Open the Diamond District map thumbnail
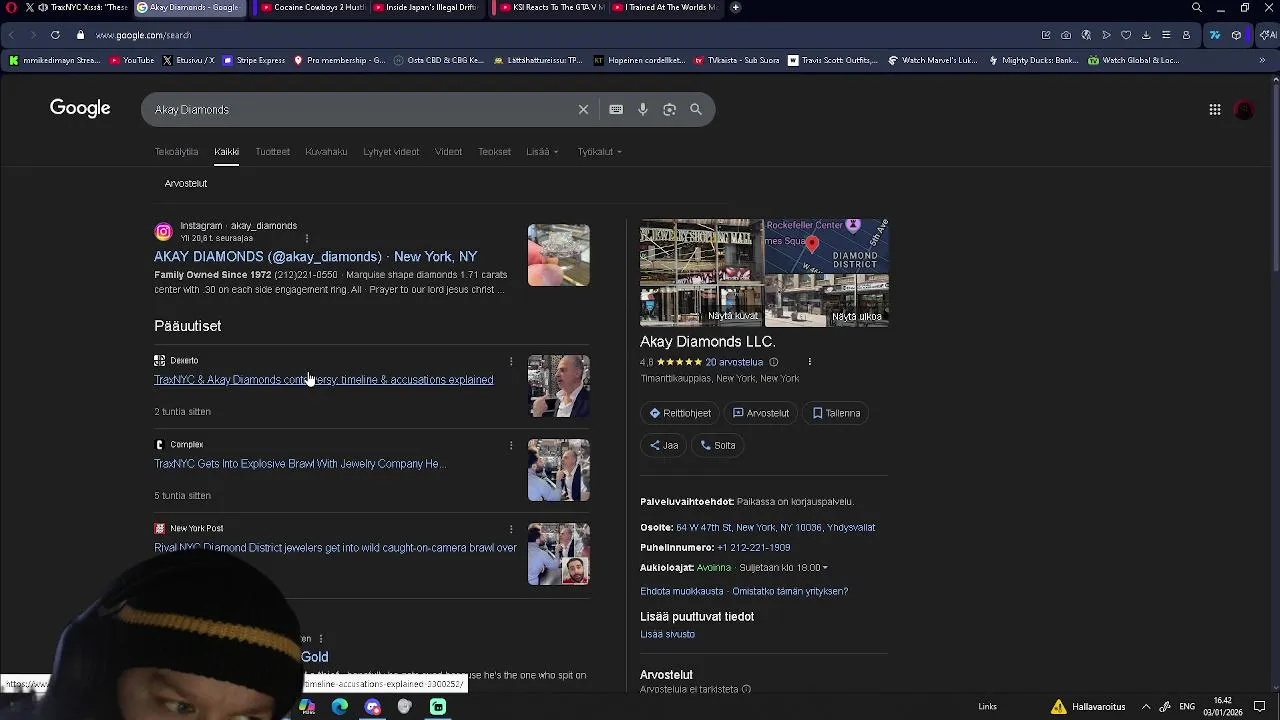This screenshot has height=720, width=1280. (x=827, y=246)
